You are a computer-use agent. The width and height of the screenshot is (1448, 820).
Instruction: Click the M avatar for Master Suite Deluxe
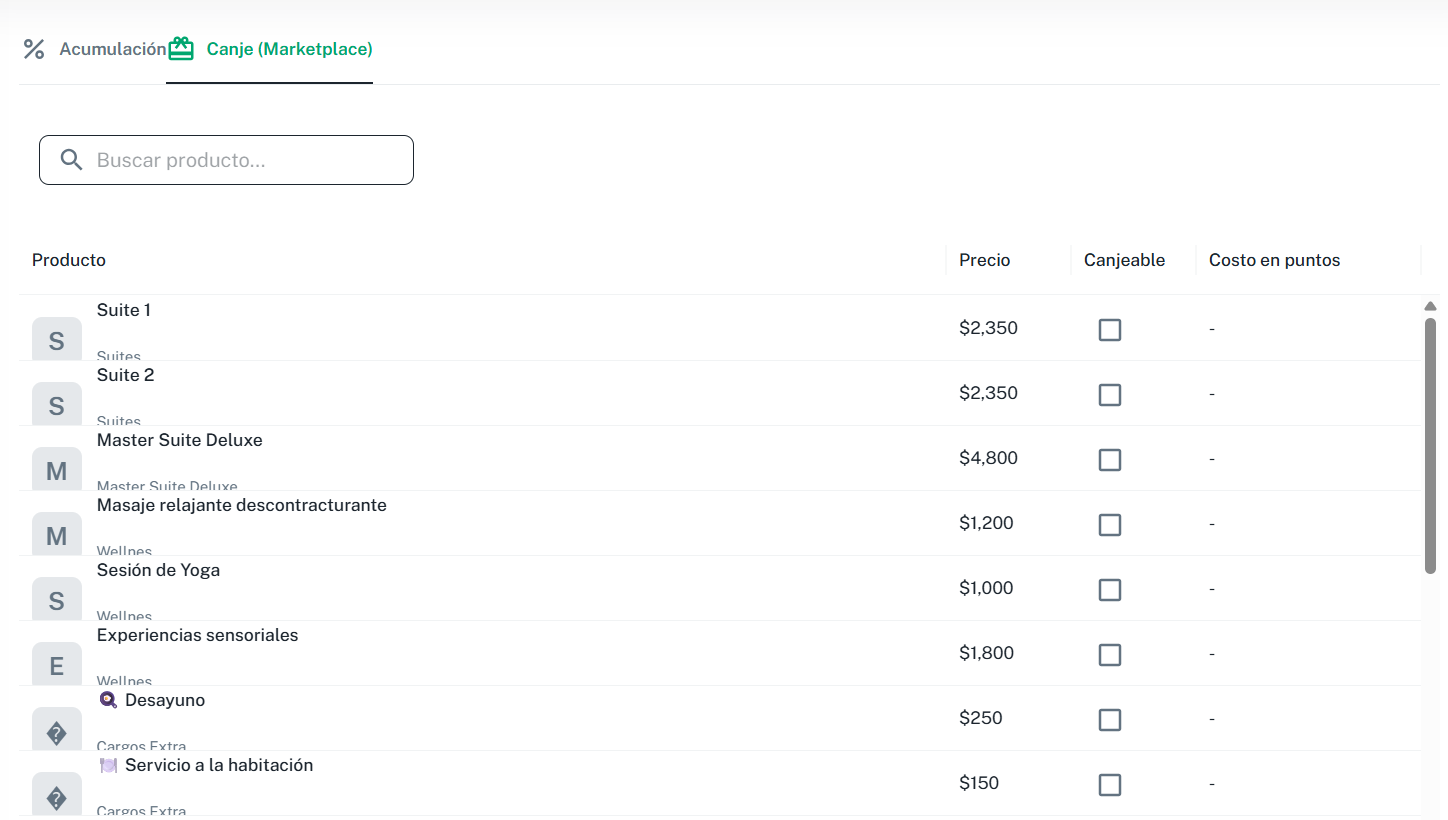coord(57,469)
